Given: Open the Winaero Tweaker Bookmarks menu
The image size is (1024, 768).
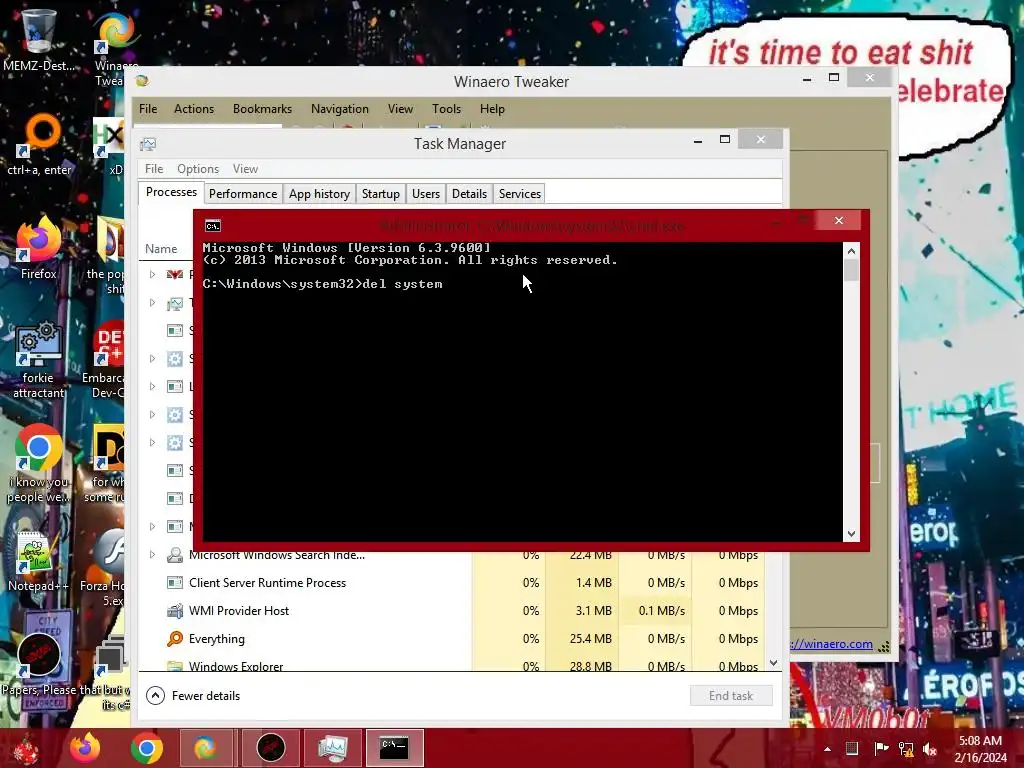Looking at the screenshot, I should click(x=263, y=109).
